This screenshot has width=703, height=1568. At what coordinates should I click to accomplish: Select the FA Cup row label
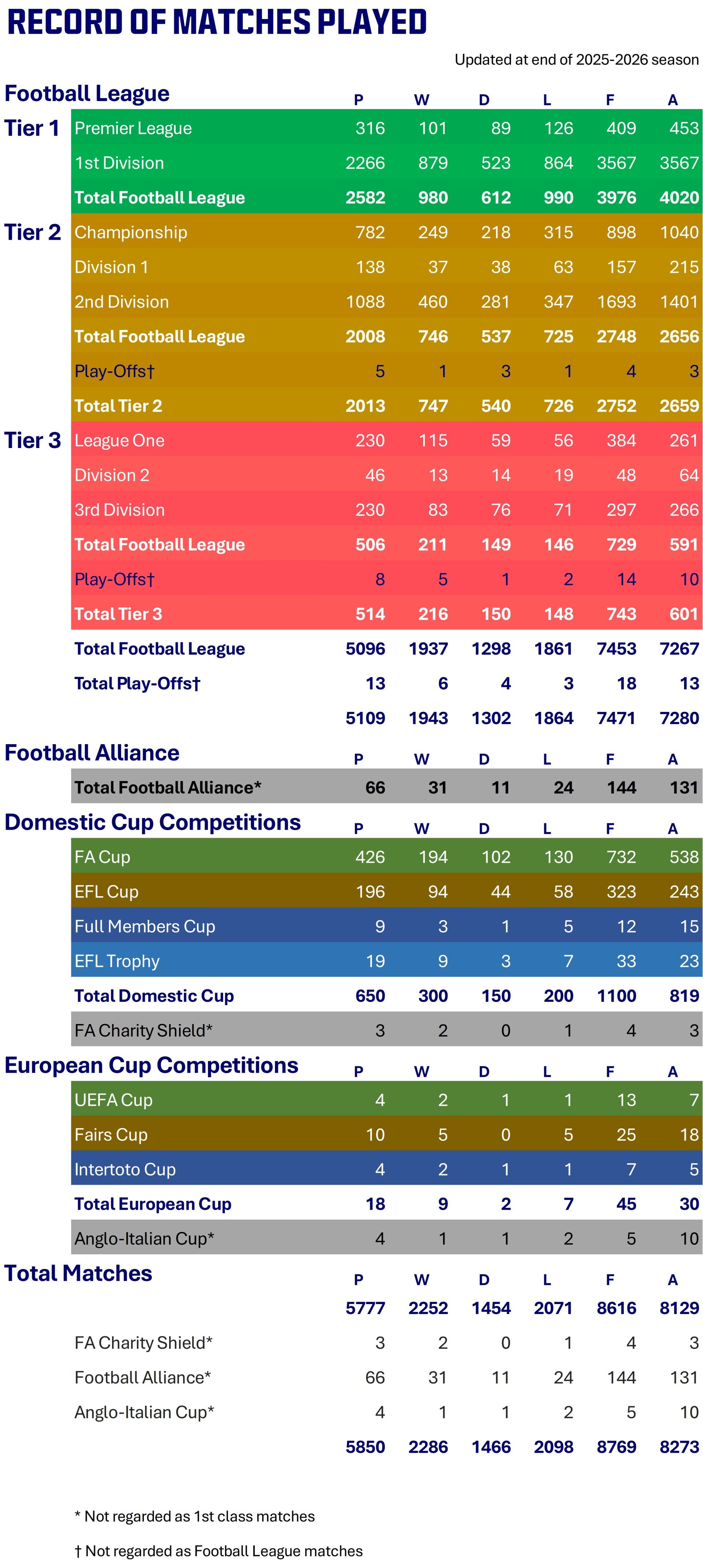(102, 856)
